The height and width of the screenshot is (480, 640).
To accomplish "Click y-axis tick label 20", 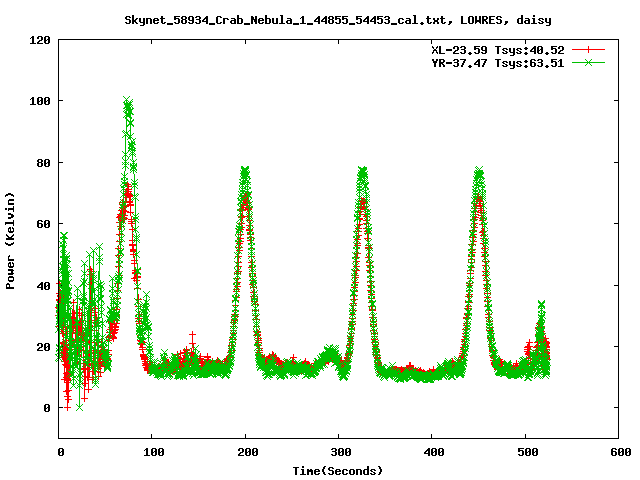I will (x=43, y=347).
